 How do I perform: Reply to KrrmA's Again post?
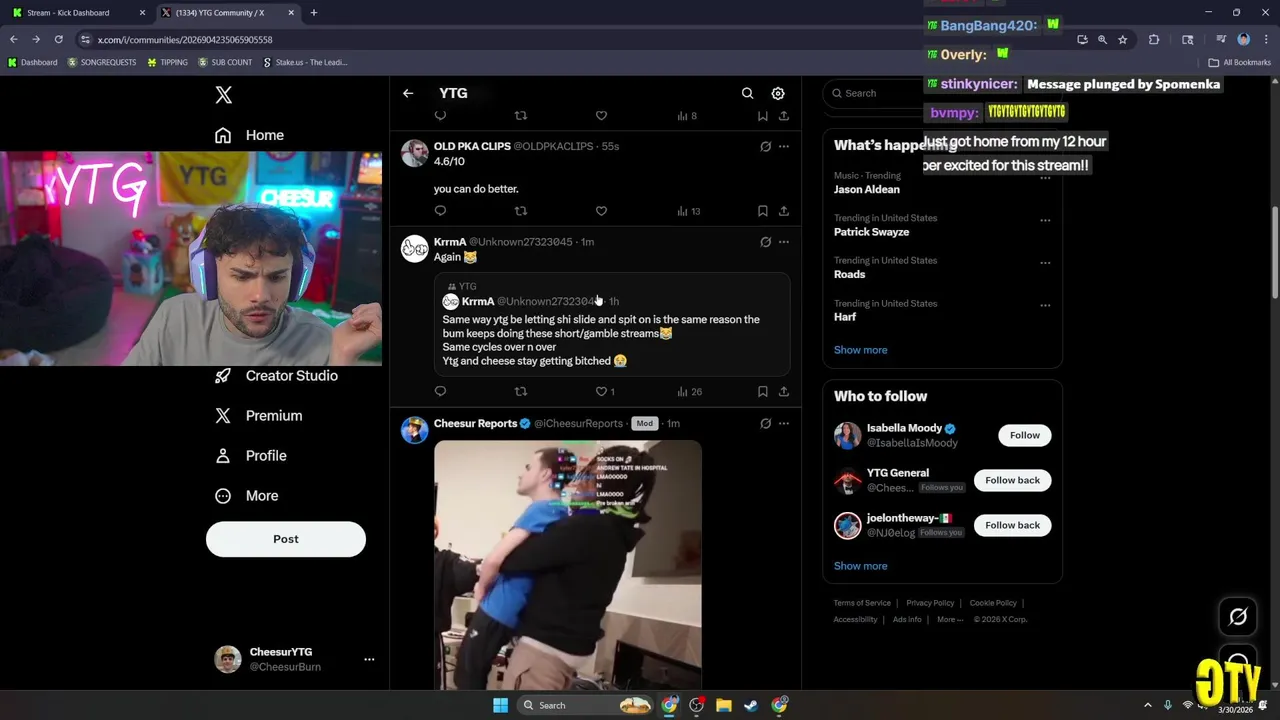click(x=440, y=391)
